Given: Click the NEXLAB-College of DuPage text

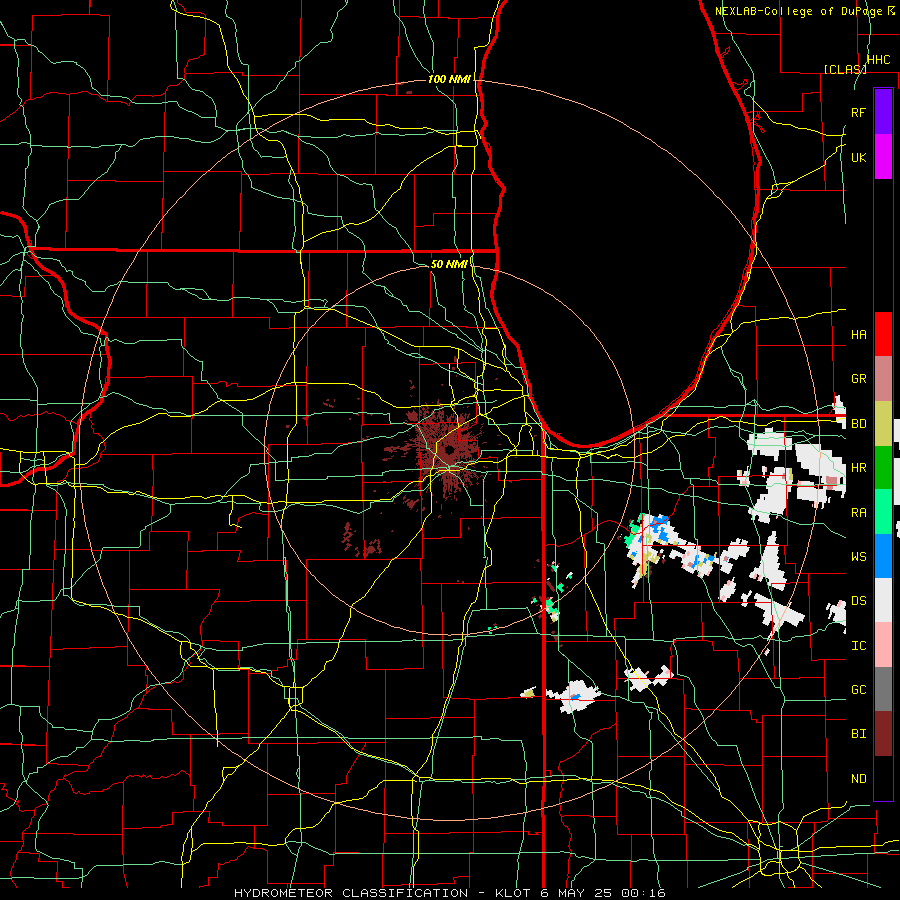Looking at the screenshot, I should (x=798, y=11).
